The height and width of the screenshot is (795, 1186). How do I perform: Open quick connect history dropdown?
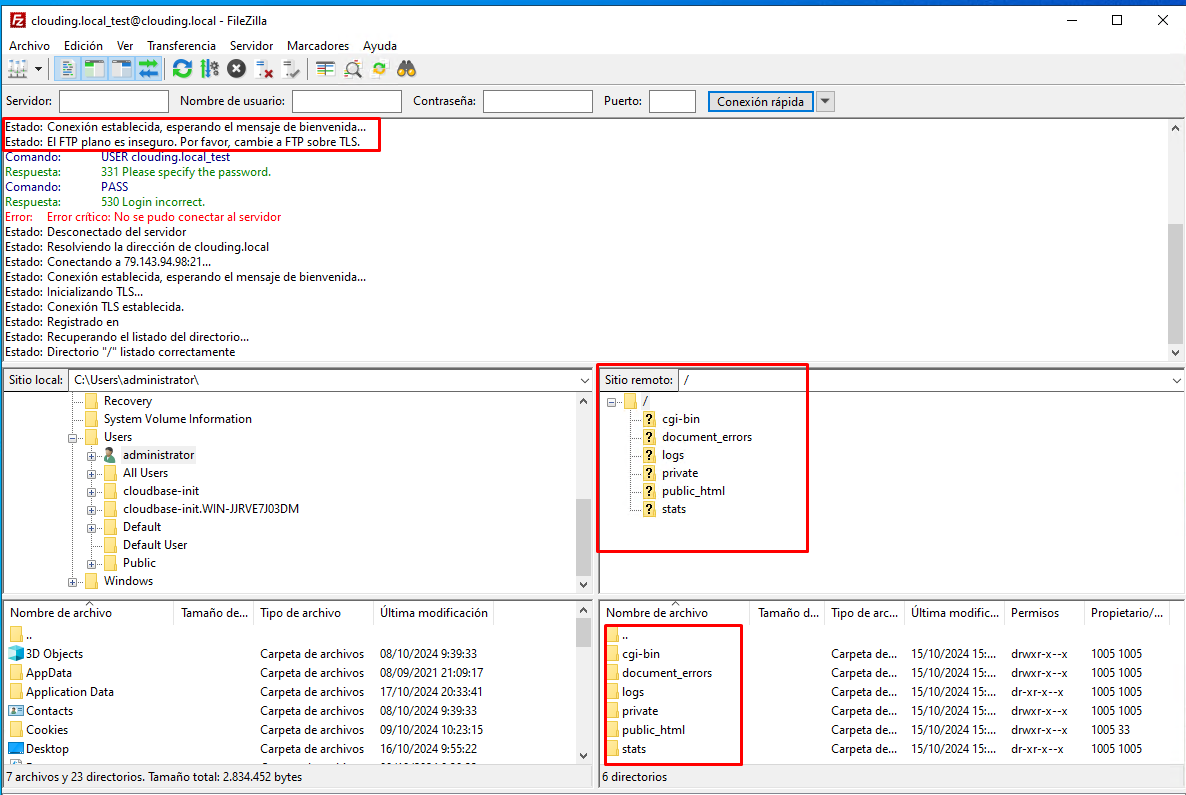(x=825, y=101)
